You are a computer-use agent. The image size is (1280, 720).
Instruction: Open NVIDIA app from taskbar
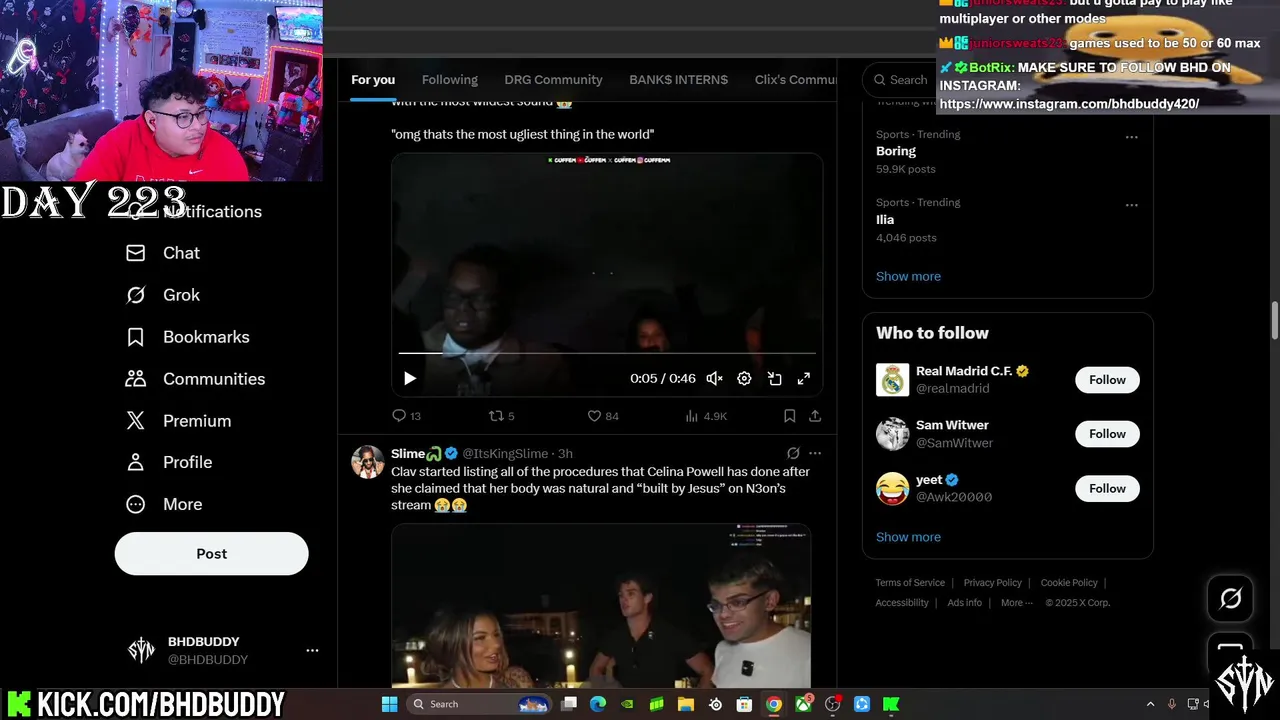[627, 704]
